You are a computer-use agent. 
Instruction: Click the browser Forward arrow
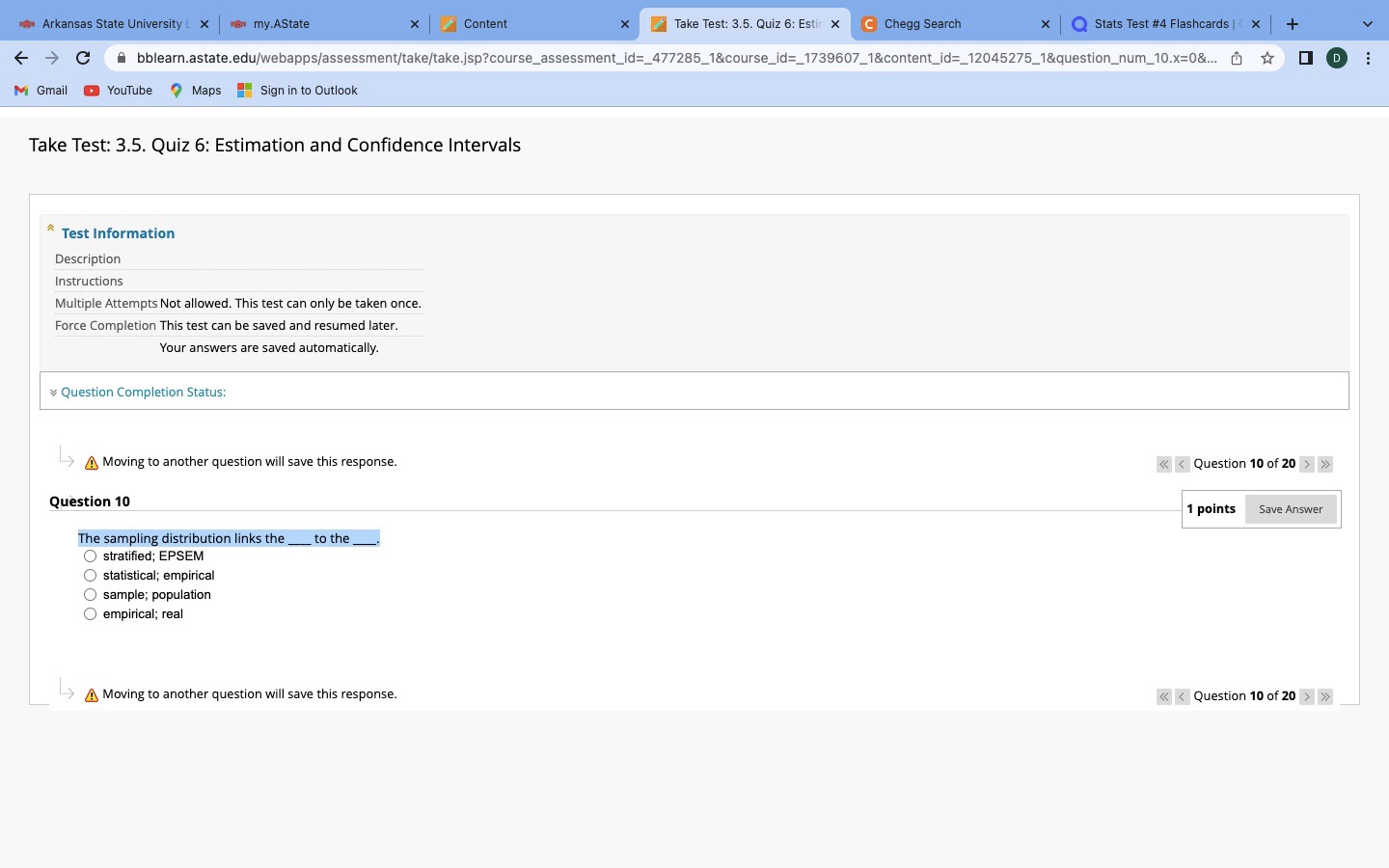click(x=52, y=58)
